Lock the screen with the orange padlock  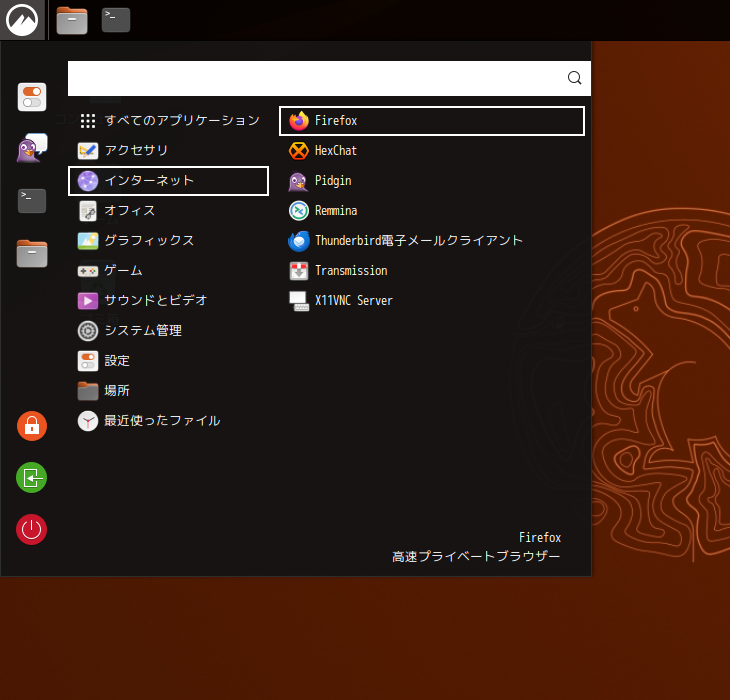pyautogui.click(x=32, y=425)
